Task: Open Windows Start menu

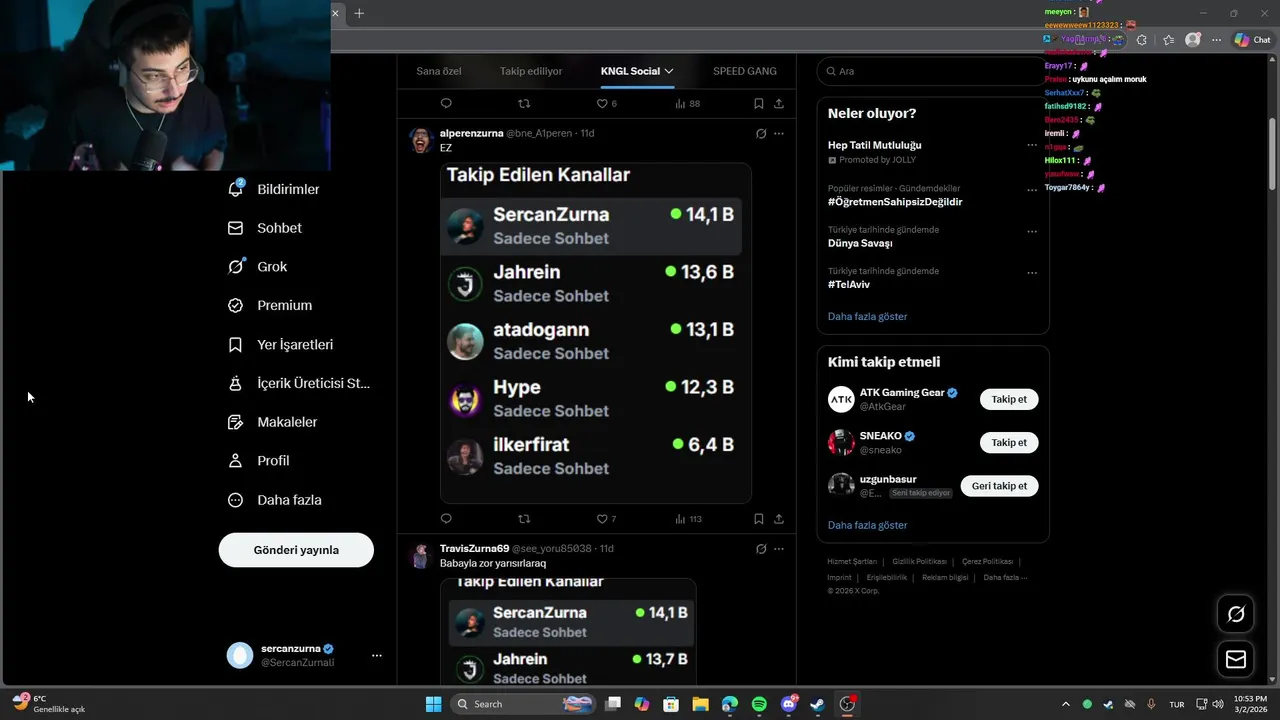Action: (433, 704)
